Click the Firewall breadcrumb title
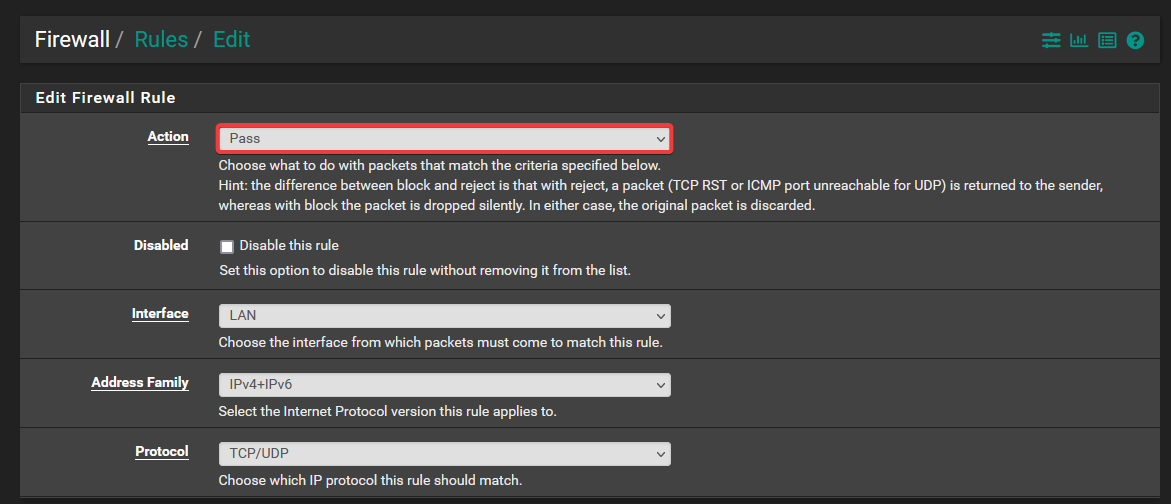The image size is (1171, 504). tap(72, 40)
